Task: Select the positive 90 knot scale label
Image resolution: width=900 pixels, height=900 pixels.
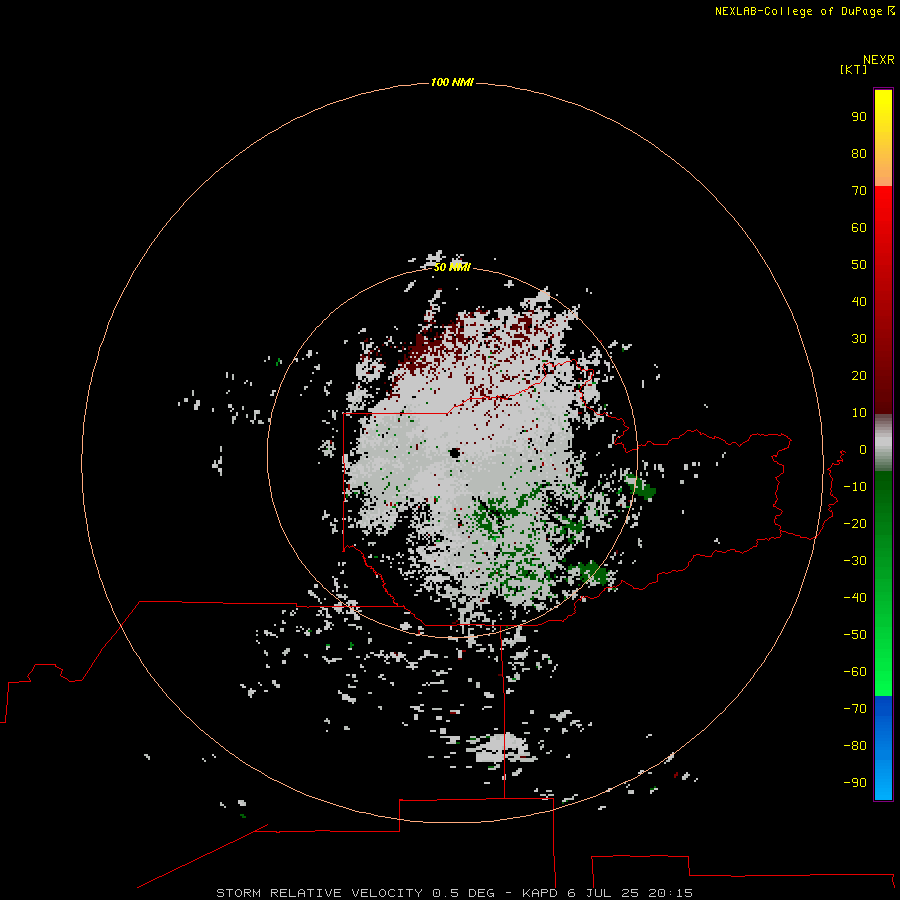Action: (859, 117)
